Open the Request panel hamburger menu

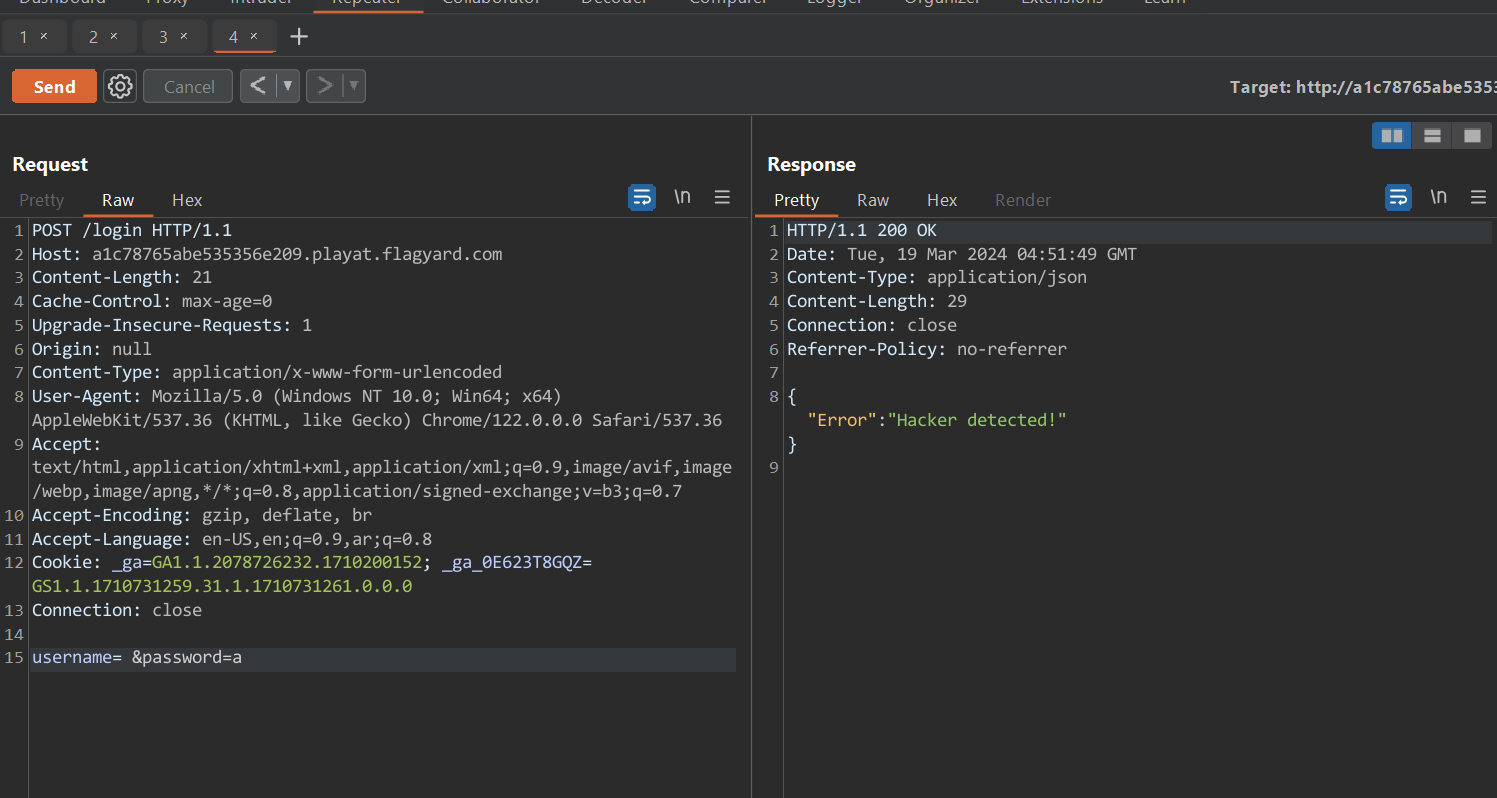(722, 198)
